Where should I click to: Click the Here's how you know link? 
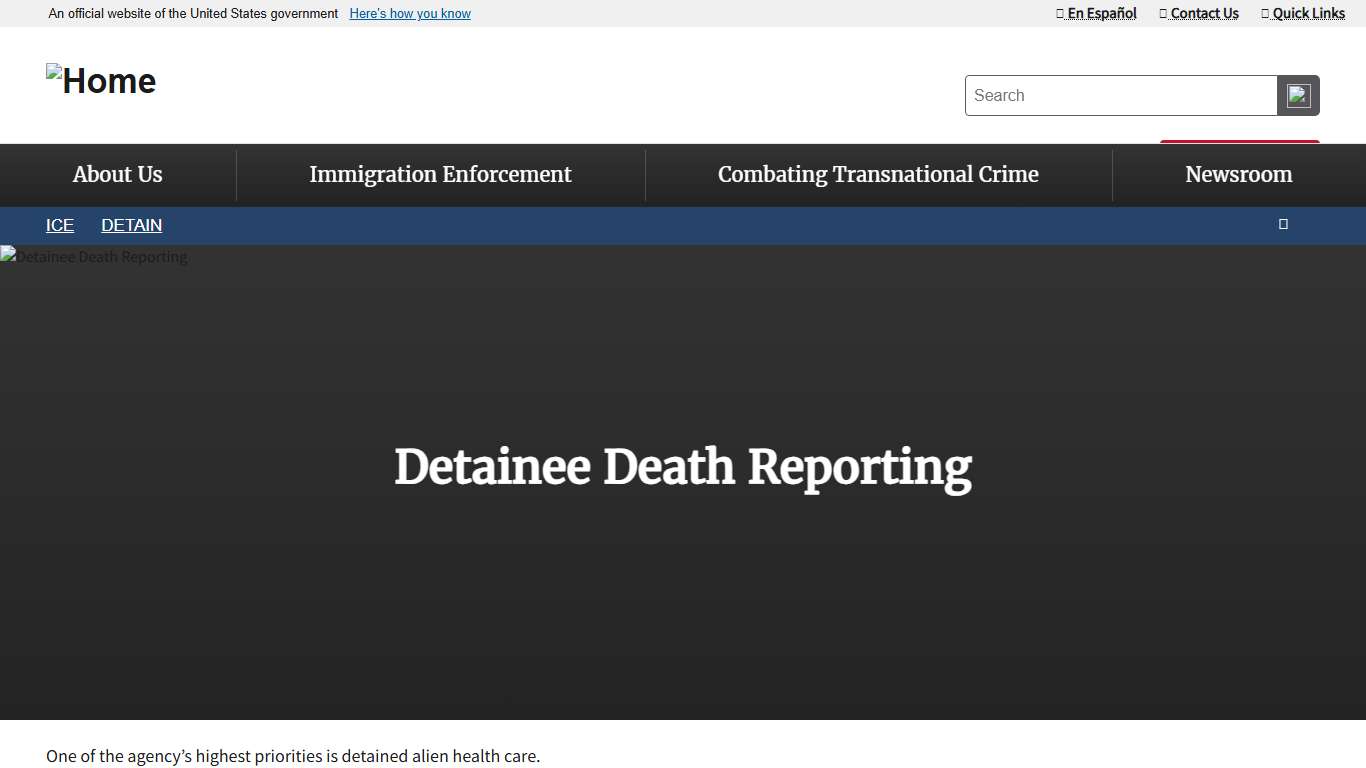click(409, 13)
